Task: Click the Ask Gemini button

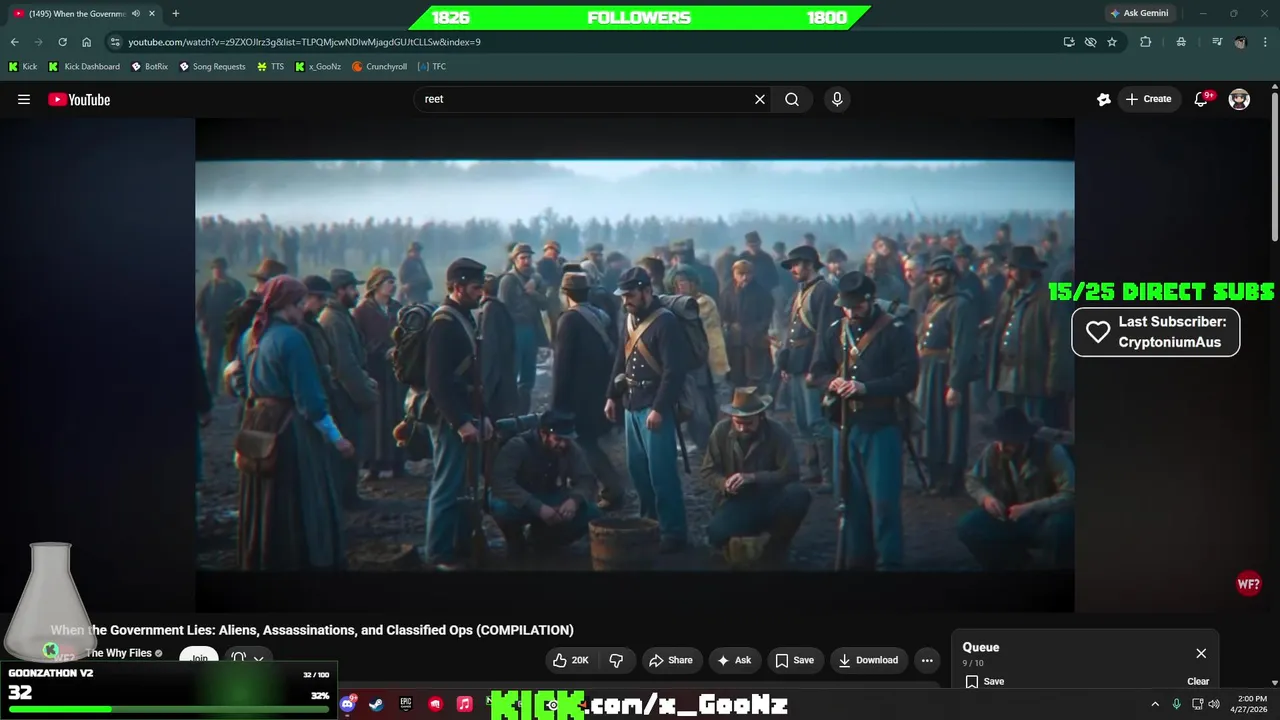Action: point(1139,13)
